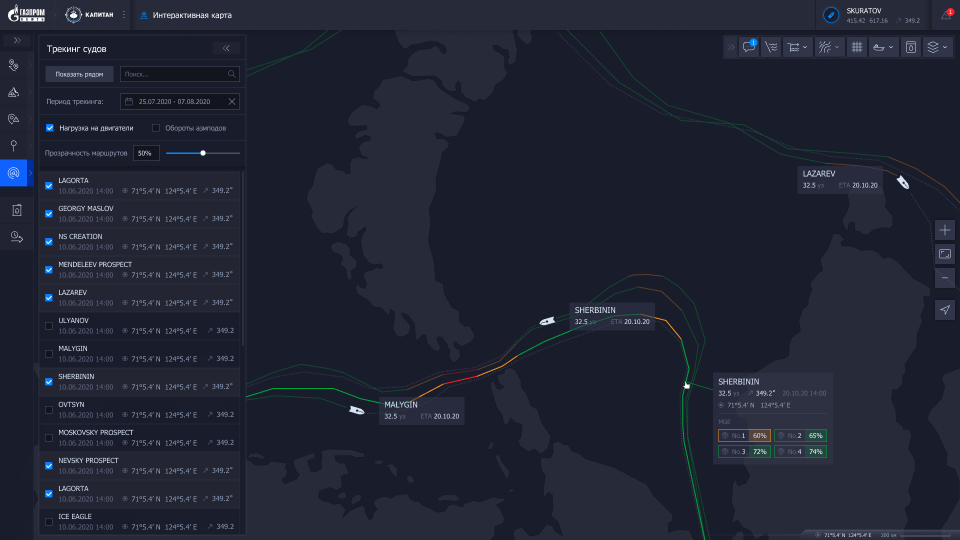This screenshot has width=960, height=540.
Task: Select the active vessel tracking sidebar icon
Action: point(14,173)
